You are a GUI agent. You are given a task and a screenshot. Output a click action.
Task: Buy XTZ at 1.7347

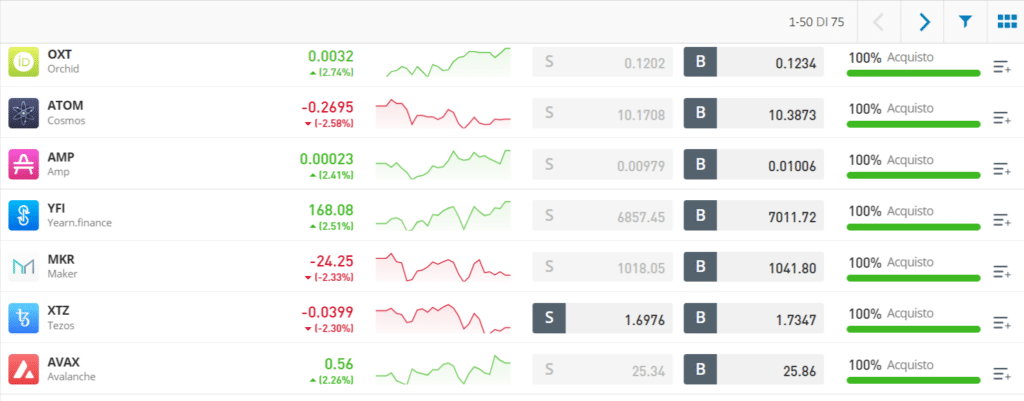point(754,319)
